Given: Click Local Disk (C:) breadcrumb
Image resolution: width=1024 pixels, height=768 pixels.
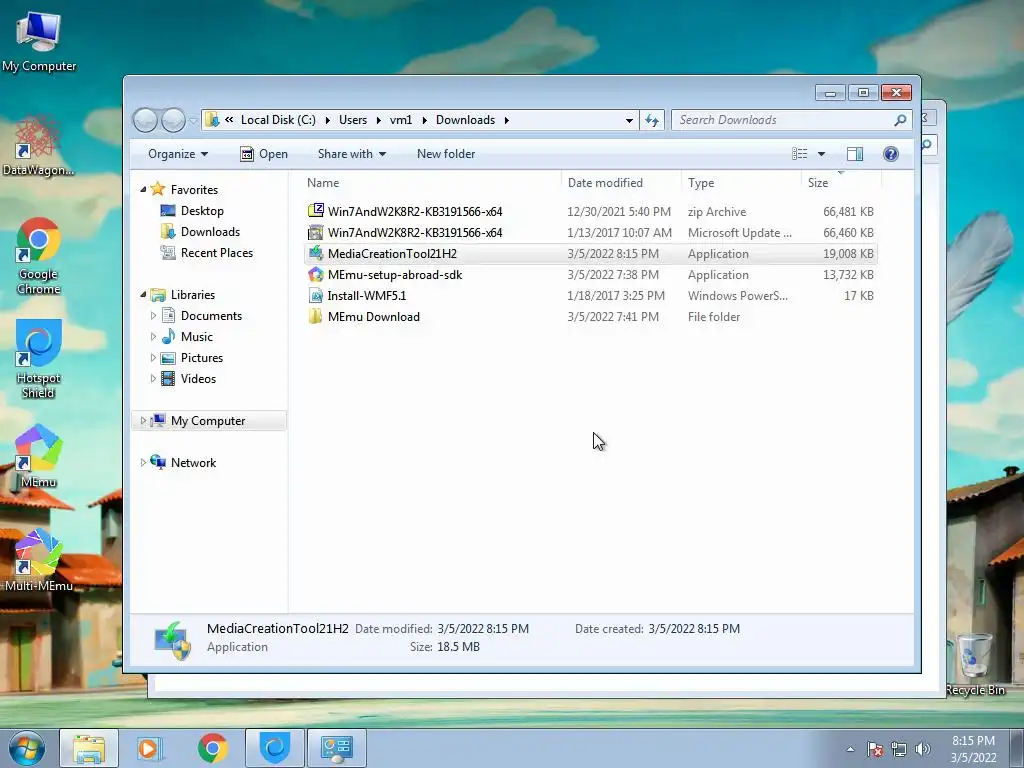Looking at the screenshot, I should click(x=278, y=120).
